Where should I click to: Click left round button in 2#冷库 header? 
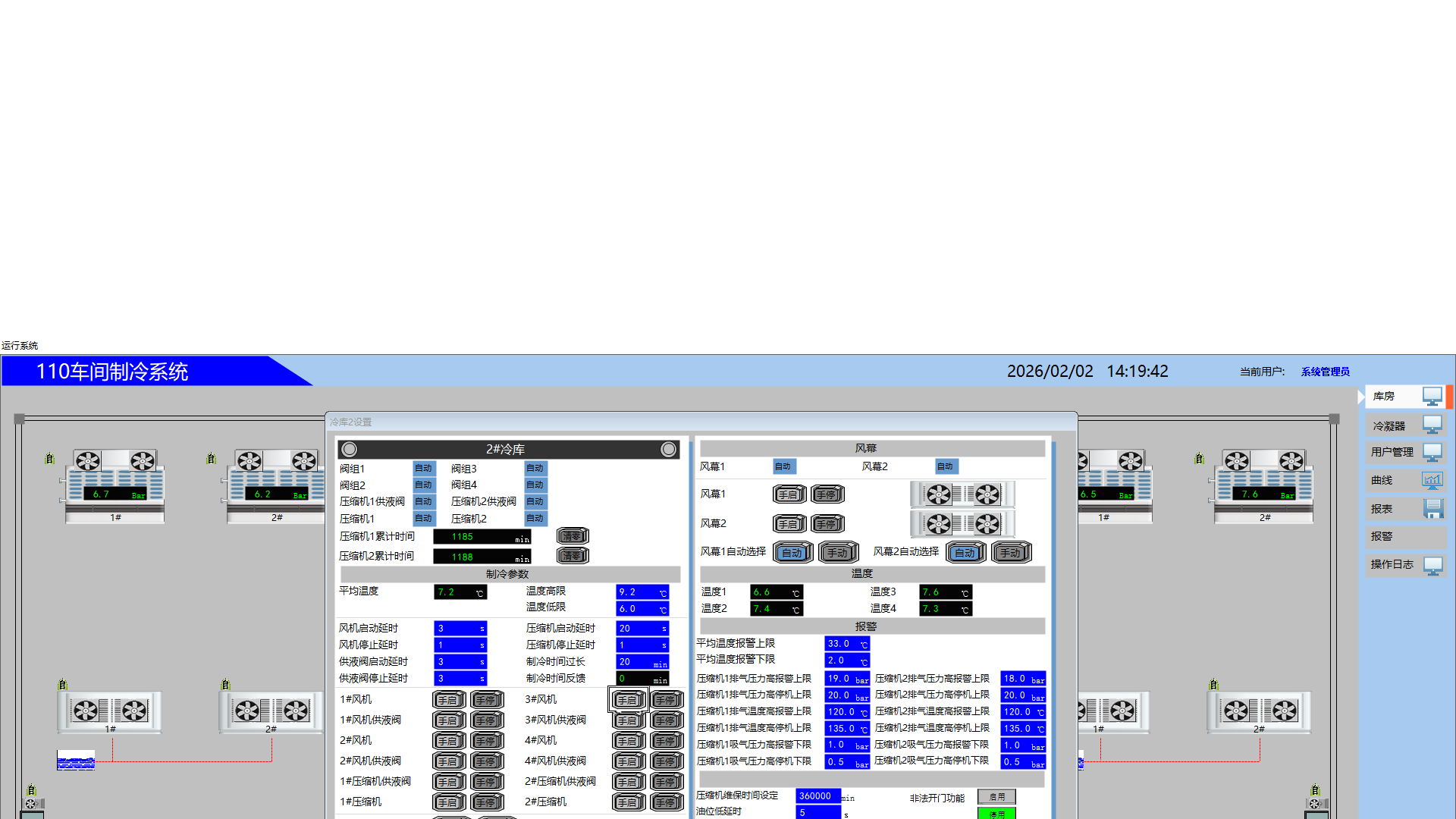350,449
